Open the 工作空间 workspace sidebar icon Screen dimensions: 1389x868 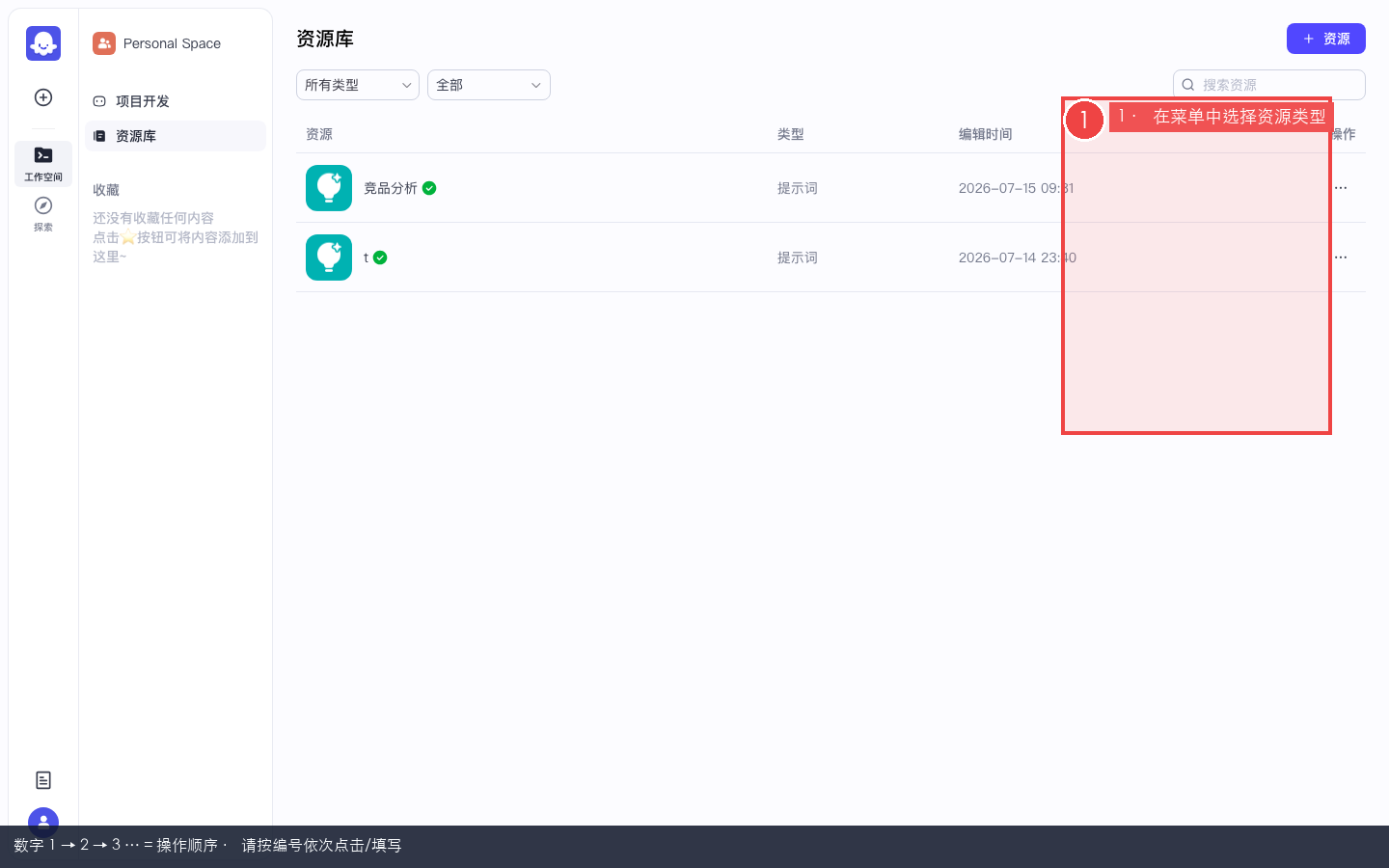point(43,163)
